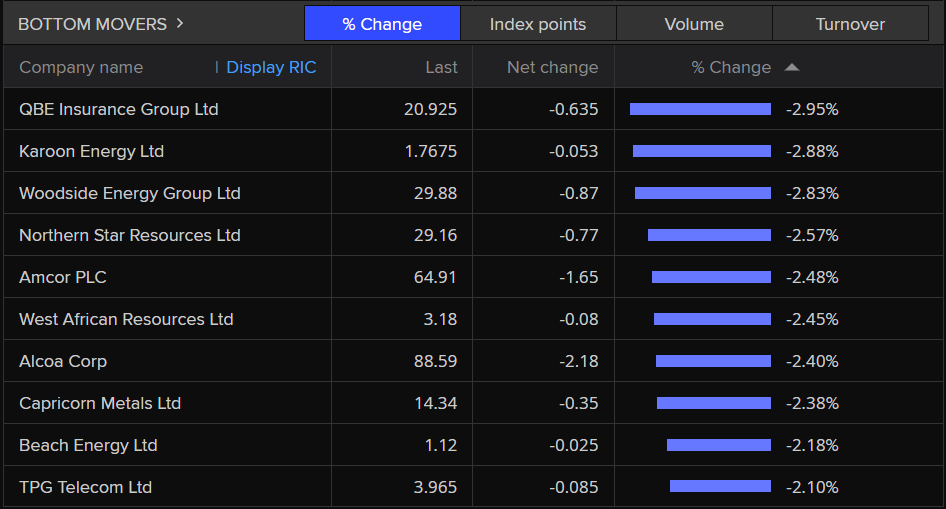The width and height of the screenshot is (946, 509).
Task: Select the % Change tab
Action: click(382, 24)
